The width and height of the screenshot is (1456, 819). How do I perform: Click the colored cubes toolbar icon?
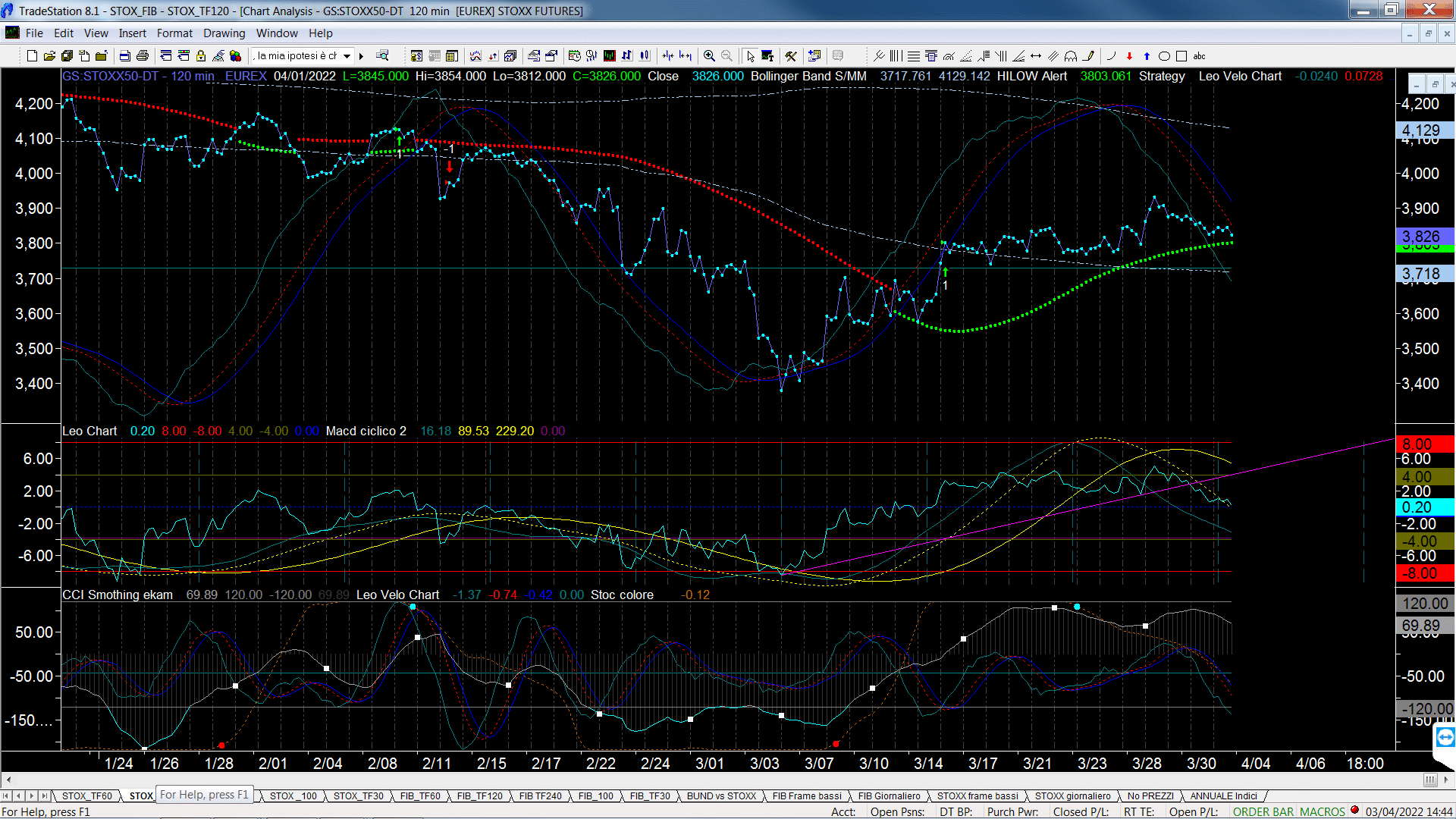pyautogui.click(x=235, y=55)
